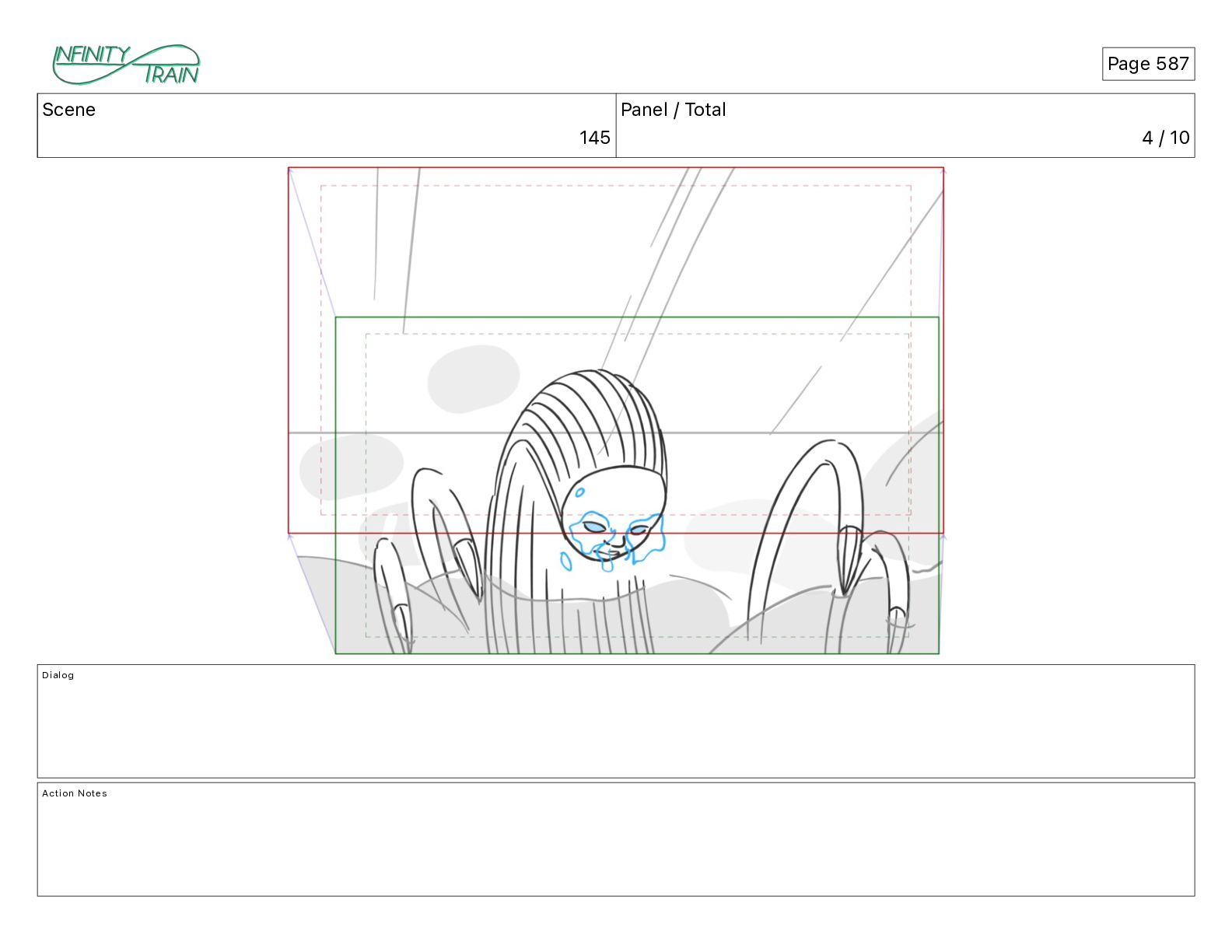Click inside the Action Notes box
This screenshot has height=952, width=1232.
(616, 839)
